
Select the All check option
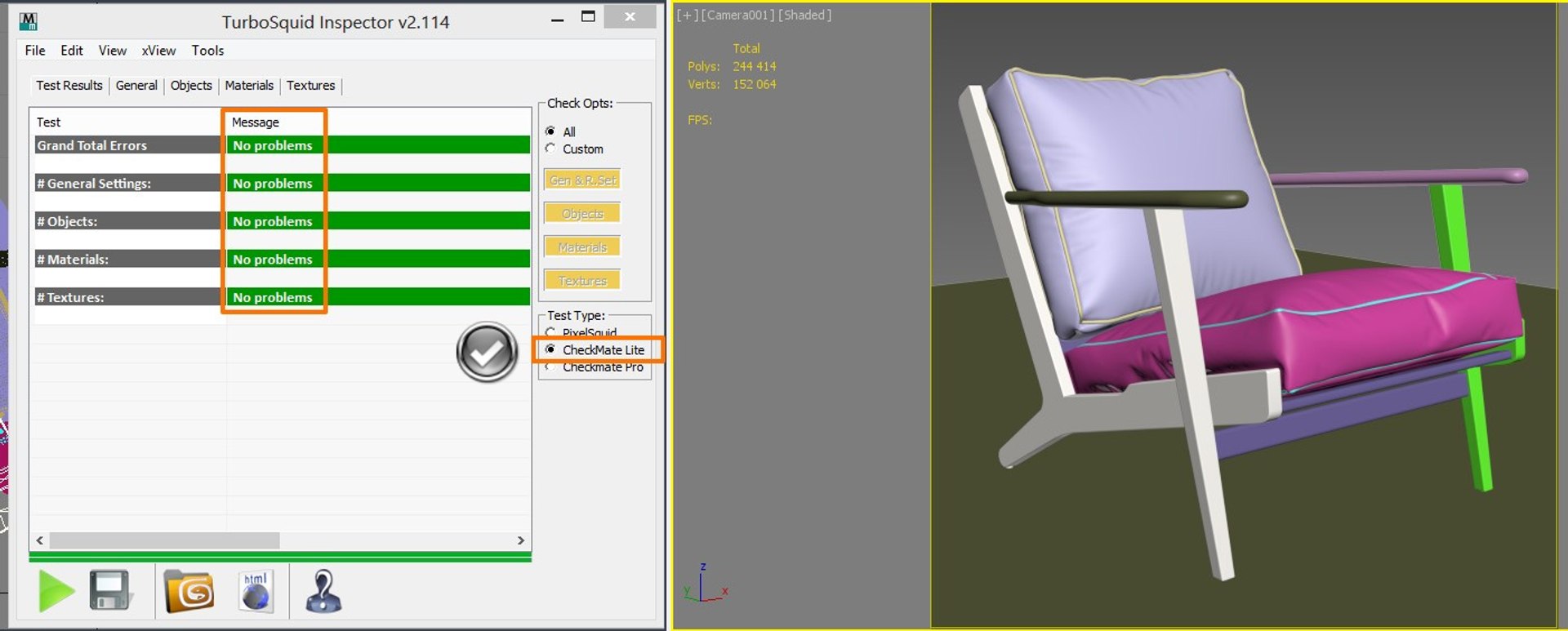point(560,131)
